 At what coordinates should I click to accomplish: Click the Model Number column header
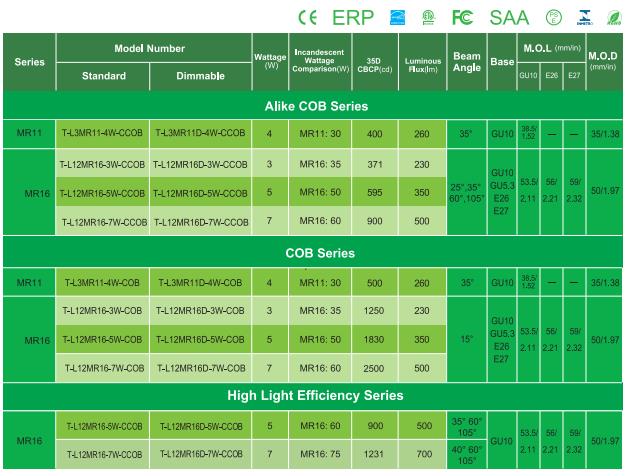150,48
